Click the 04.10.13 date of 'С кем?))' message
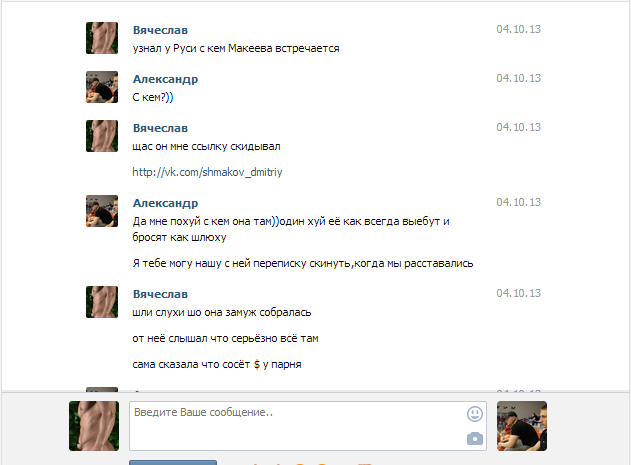The image size is (631, 465). [x=518, y=78]
